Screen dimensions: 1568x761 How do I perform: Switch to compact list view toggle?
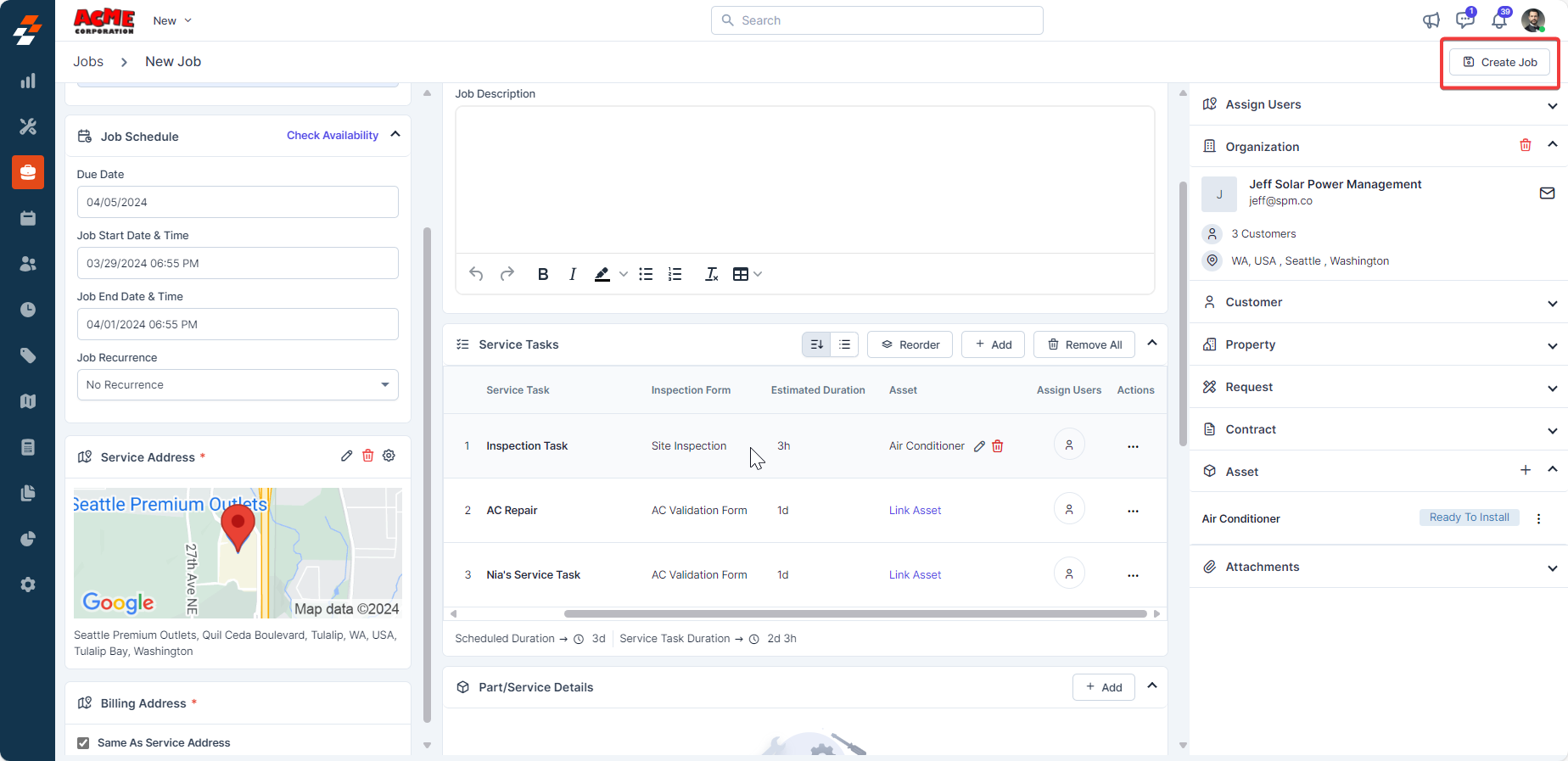coord(844,344)
